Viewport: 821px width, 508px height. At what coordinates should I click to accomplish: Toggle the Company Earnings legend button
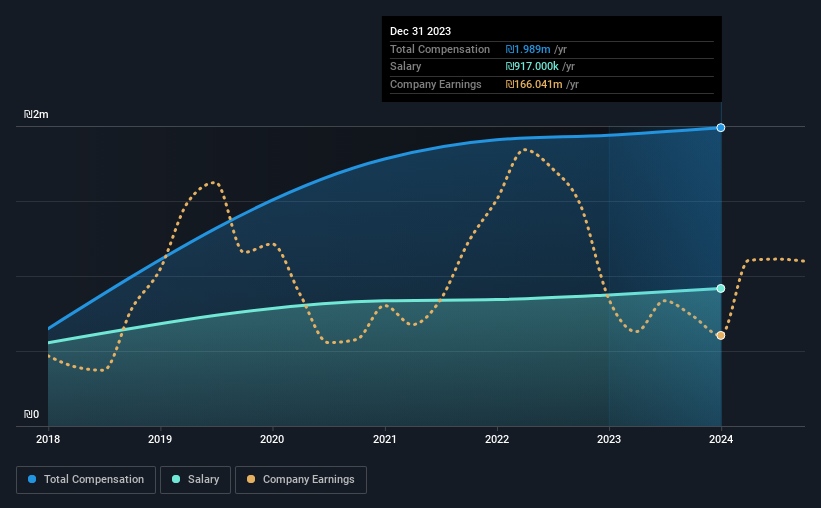tap(301, 480)
